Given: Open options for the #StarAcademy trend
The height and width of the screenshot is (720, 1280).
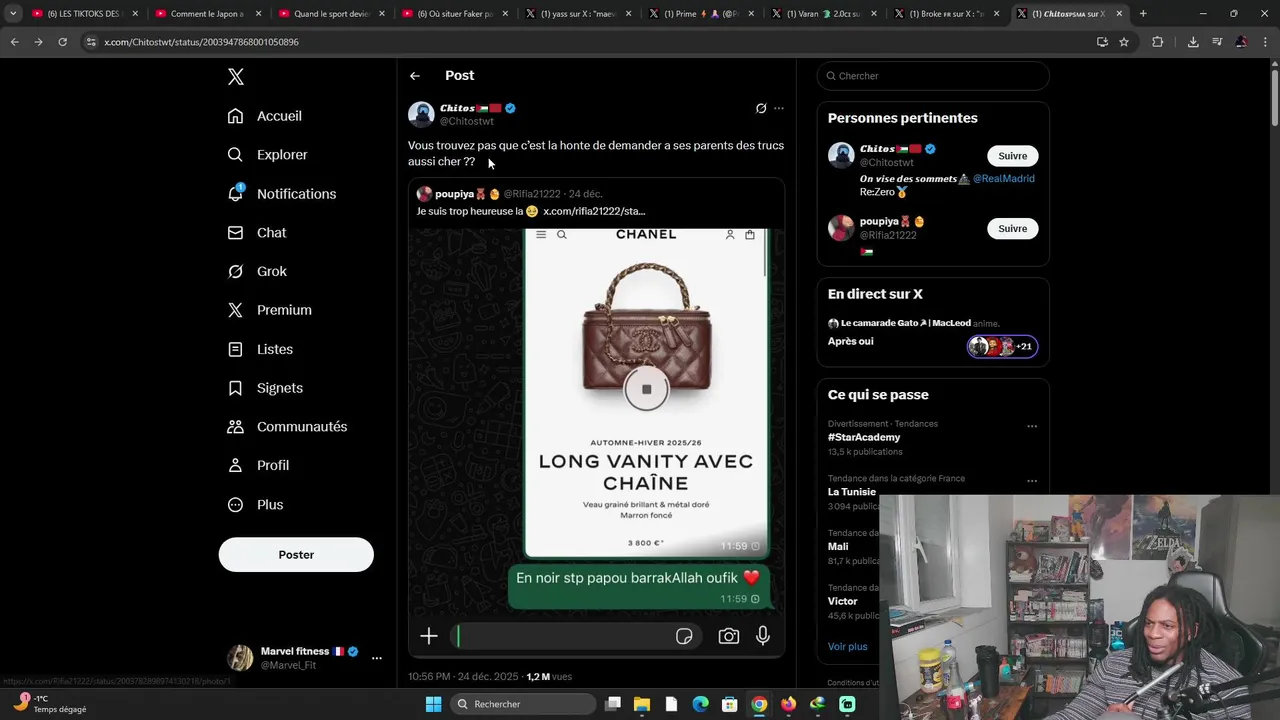Looking at the screenshot, I should [x=1032, y=426].
